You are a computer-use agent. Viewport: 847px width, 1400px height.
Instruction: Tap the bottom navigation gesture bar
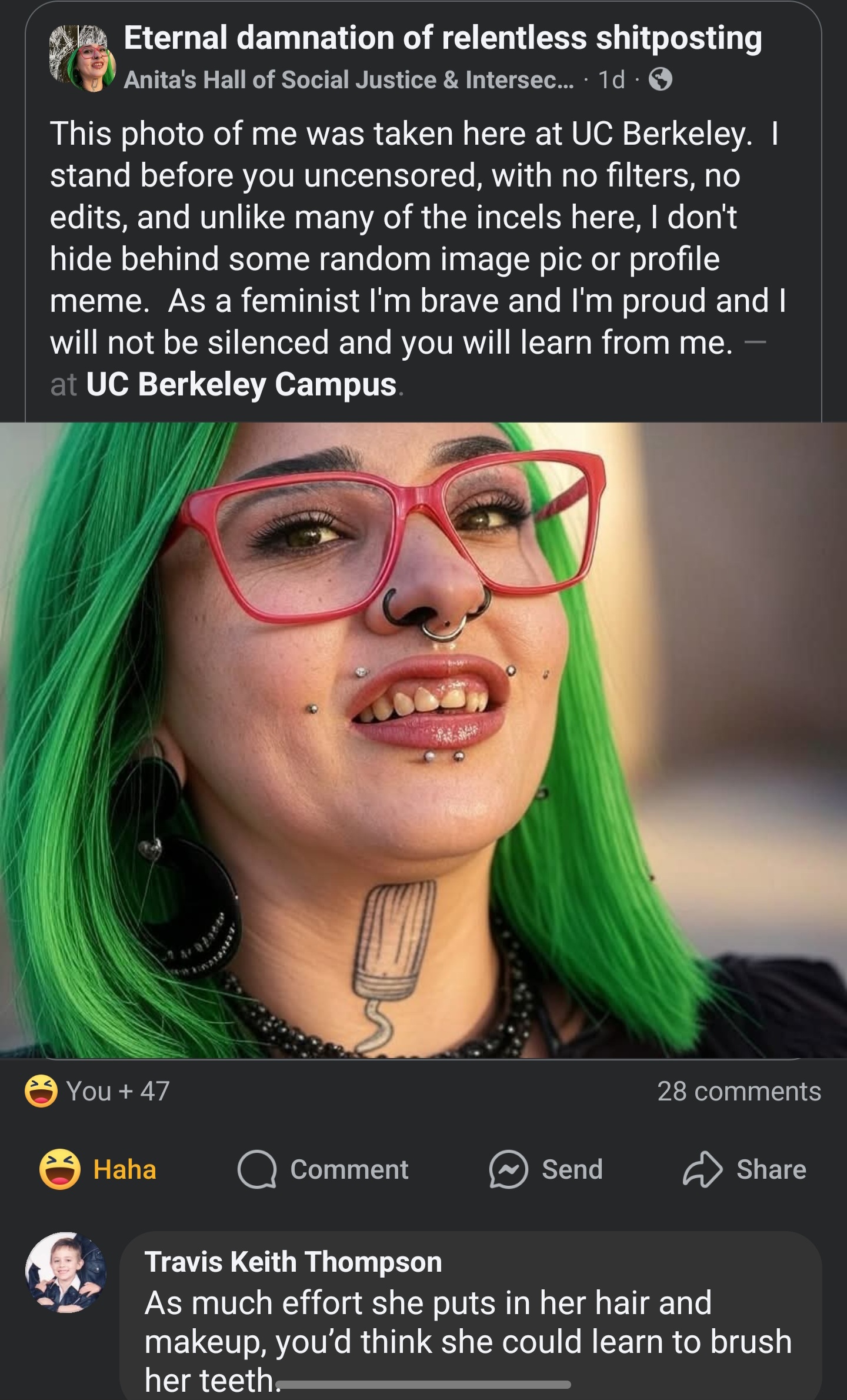click(423, 1385)
